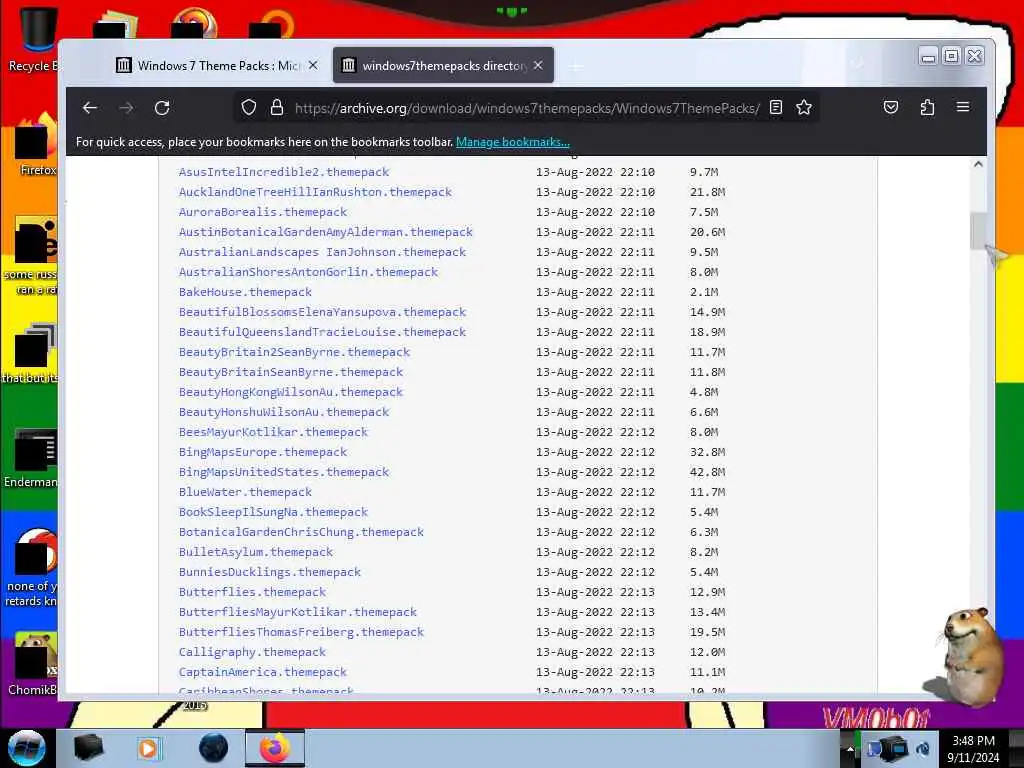Select Firefox desktop shortcut
The width and height of the screenshot is (1024, 768).
point(37,147)
